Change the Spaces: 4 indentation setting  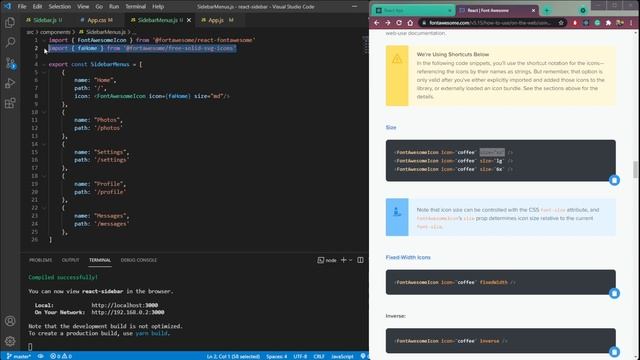point(277,356)
